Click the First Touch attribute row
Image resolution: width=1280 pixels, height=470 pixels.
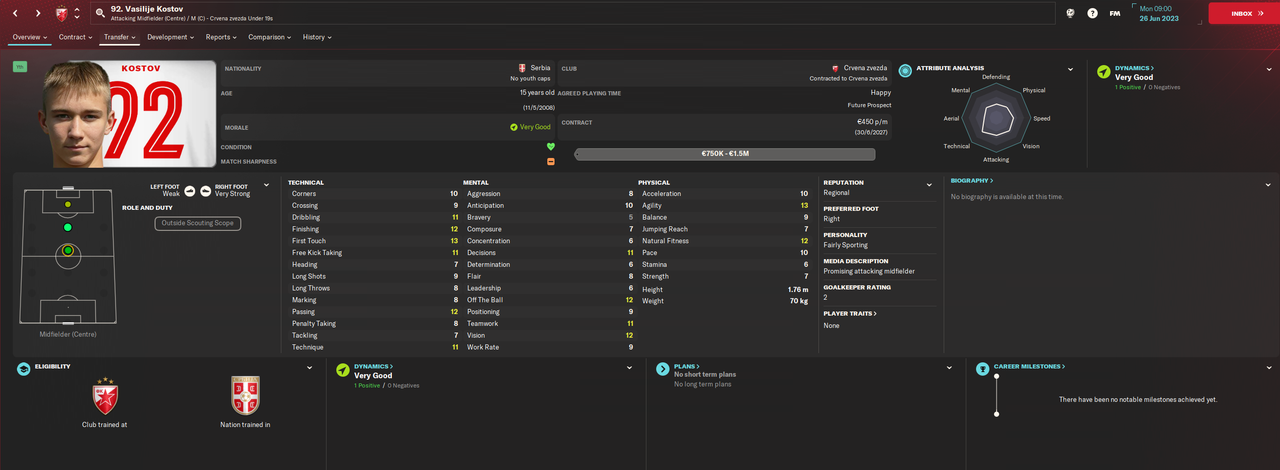373,241
